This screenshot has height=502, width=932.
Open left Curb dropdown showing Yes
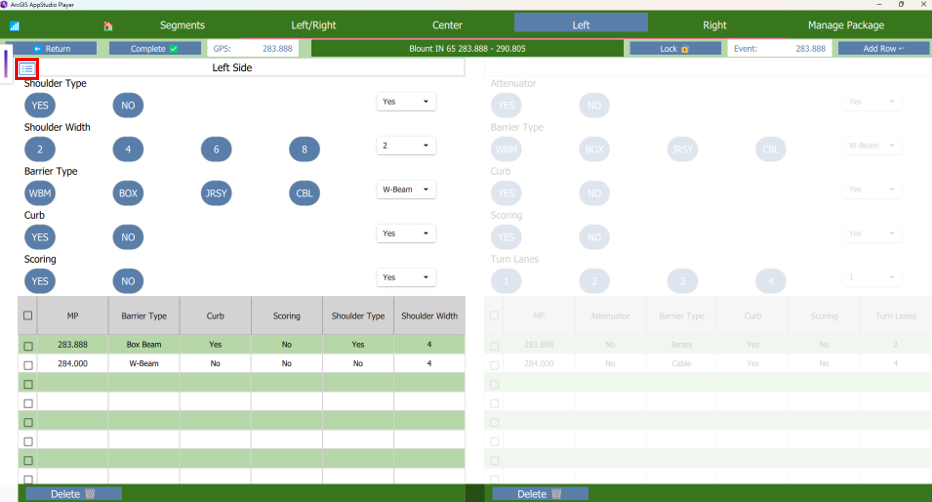point(406,233)
